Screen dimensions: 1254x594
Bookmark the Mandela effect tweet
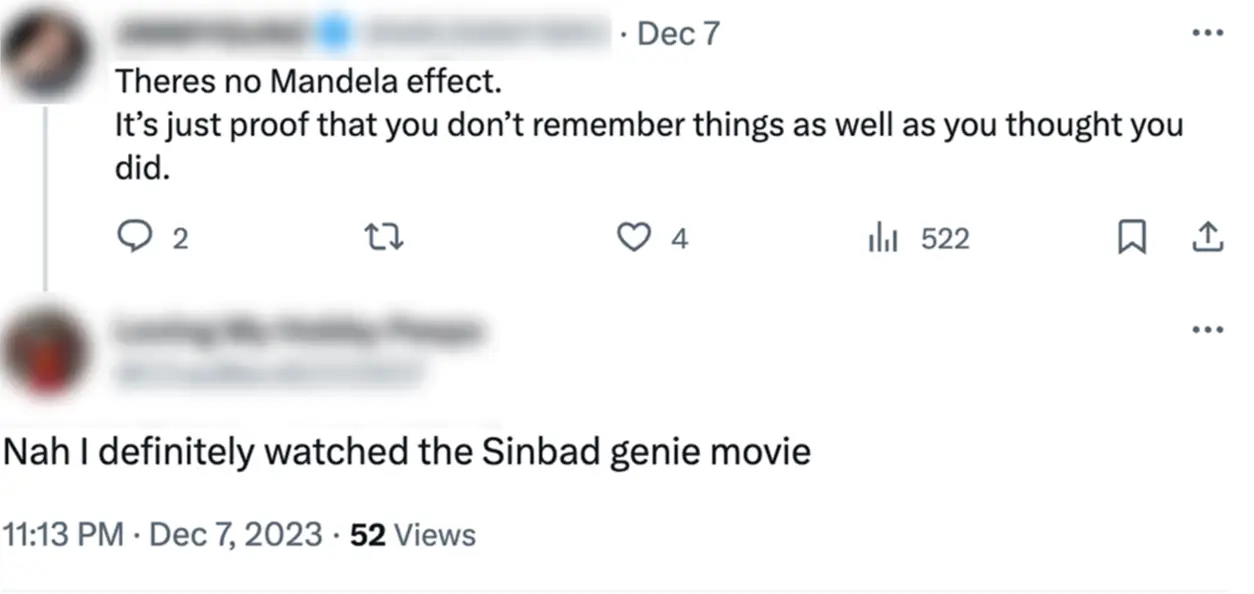coord(1131,238)
